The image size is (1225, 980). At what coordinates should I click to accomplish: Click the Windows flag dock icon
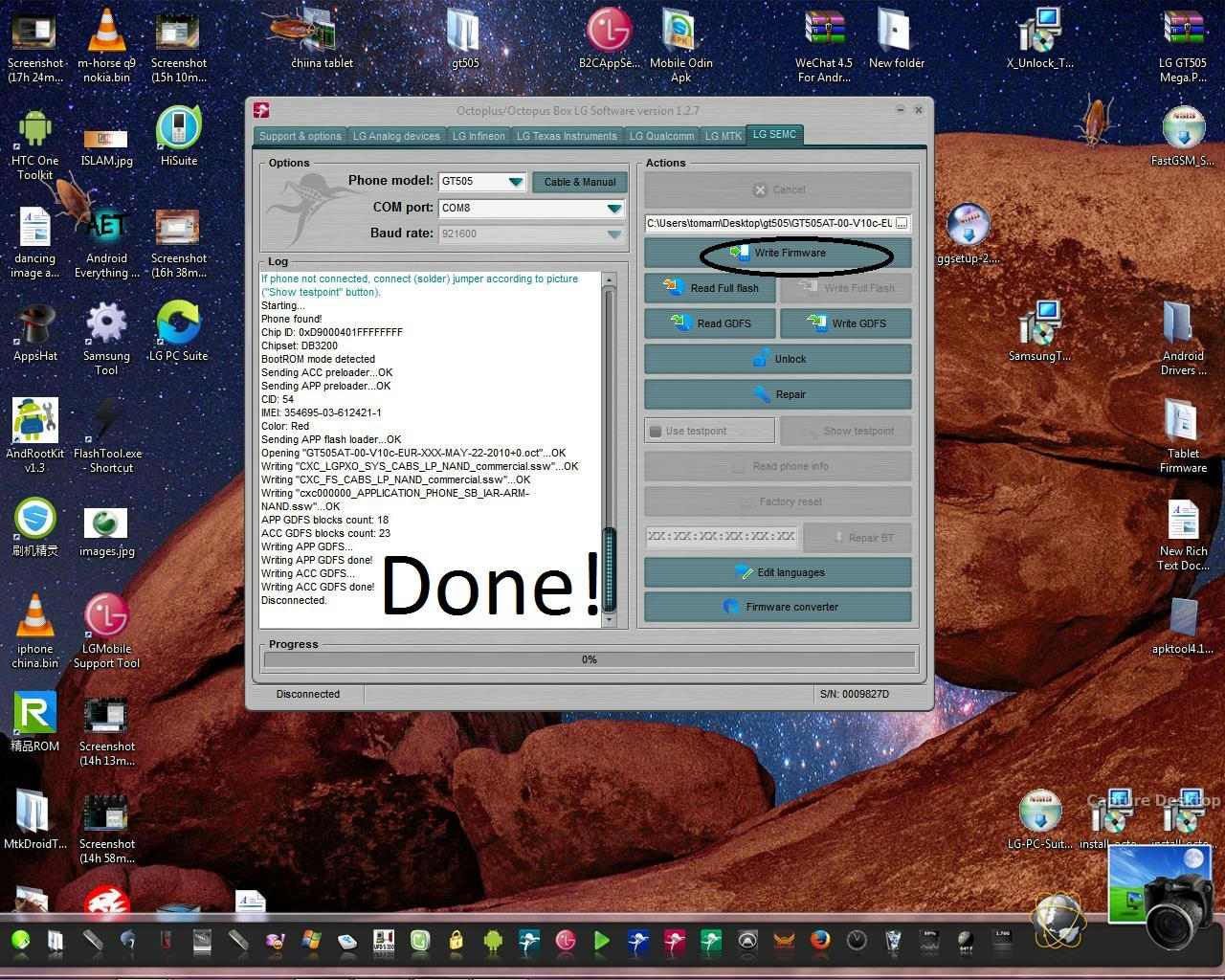pyautogui.click(x=311, y=940)
